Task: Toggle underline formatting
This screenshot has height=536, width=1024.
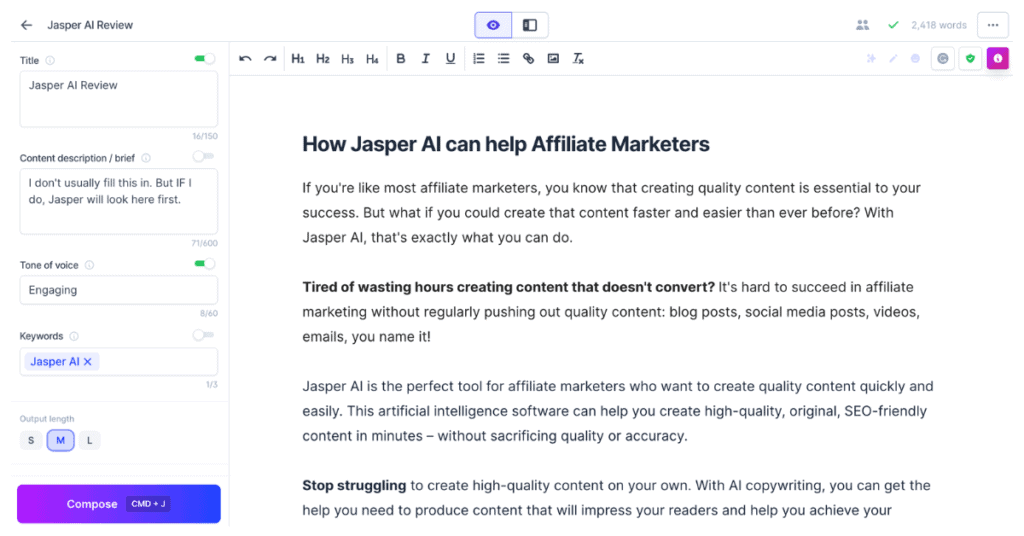Action: [x=450, y=59]
